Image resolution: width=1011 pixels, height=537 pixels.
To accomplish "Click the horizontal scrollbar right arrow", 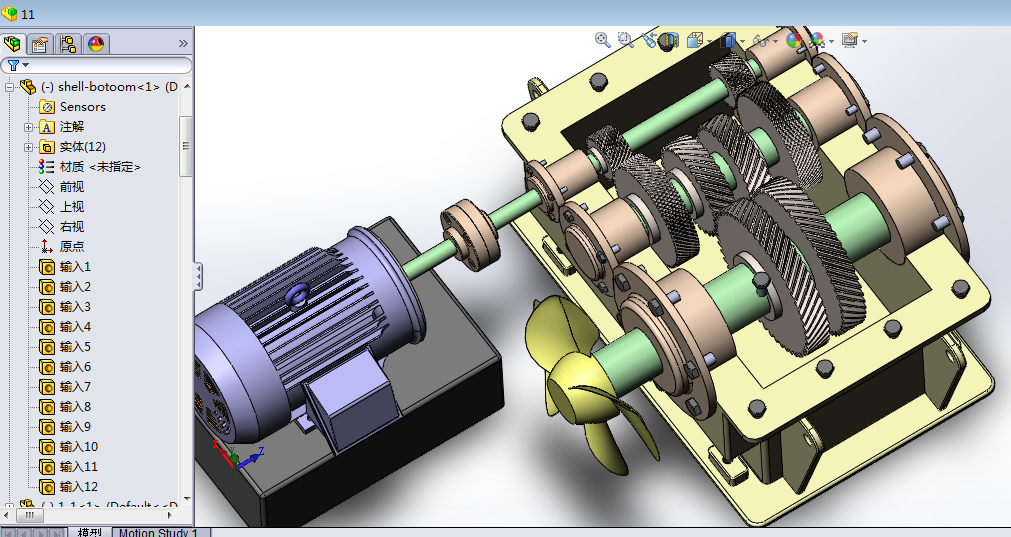I will (x=170, y=515).
